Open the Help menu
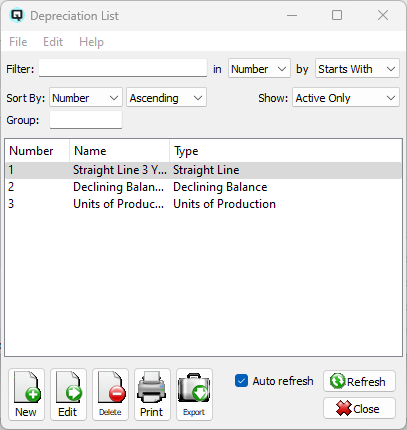Image resolution: width=407 pixels, height=430 pixels. 91,42
